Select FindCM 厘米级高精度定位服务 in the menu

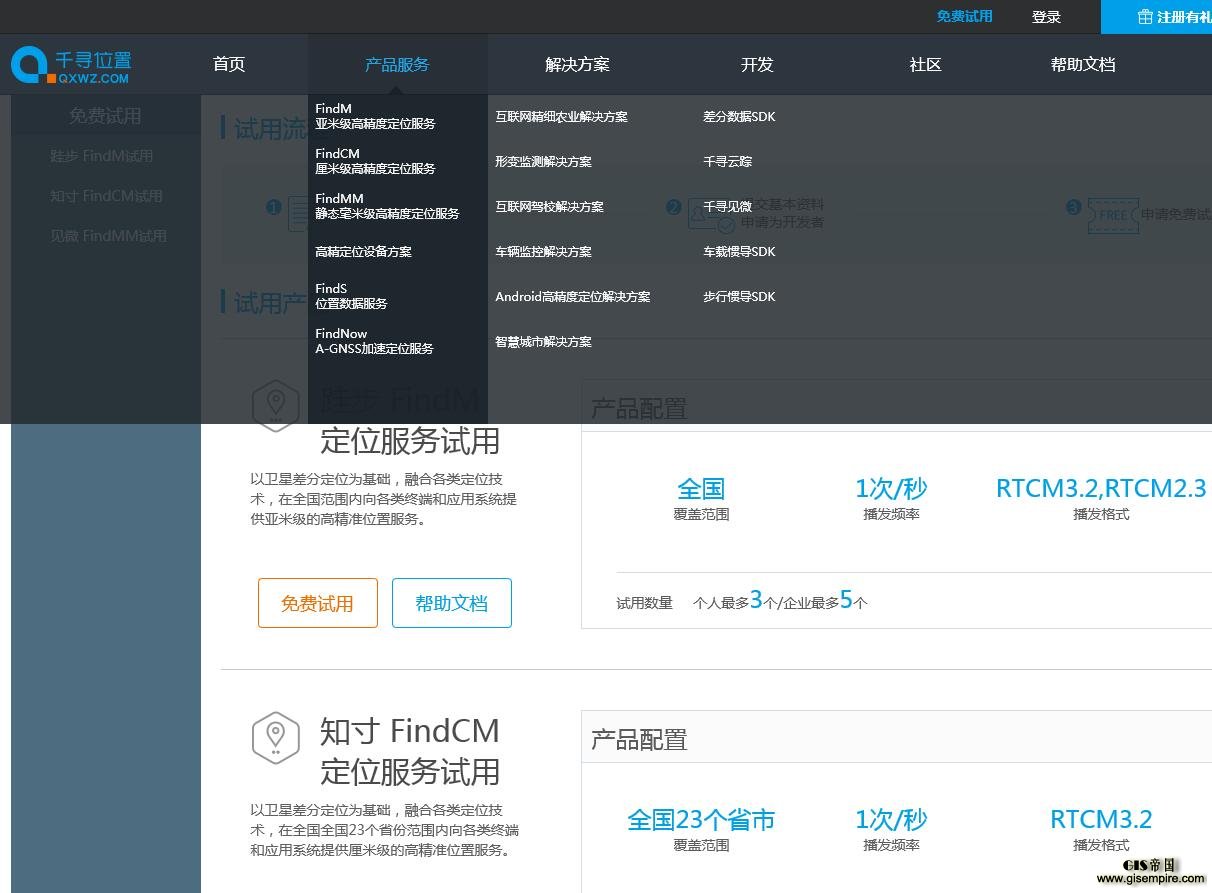point(375,161)
